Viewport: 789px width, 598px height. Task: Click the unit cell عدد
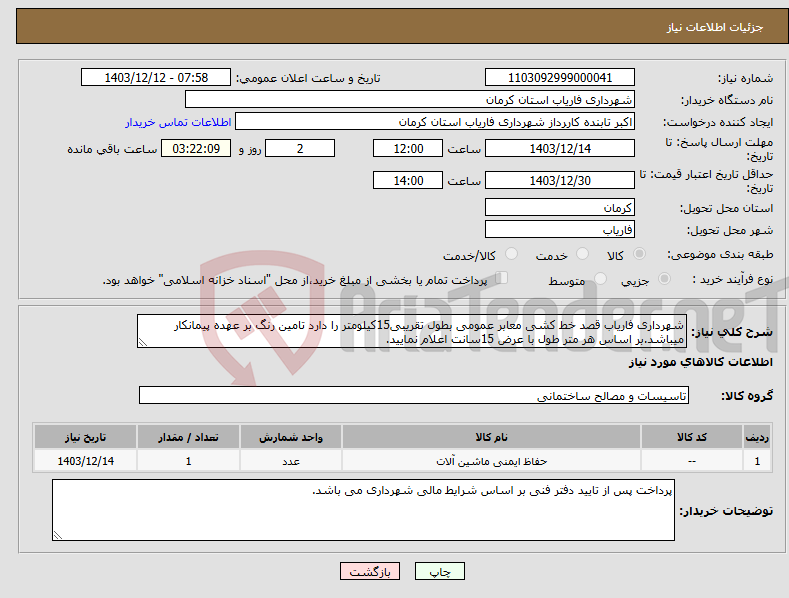tap(291, 461)
